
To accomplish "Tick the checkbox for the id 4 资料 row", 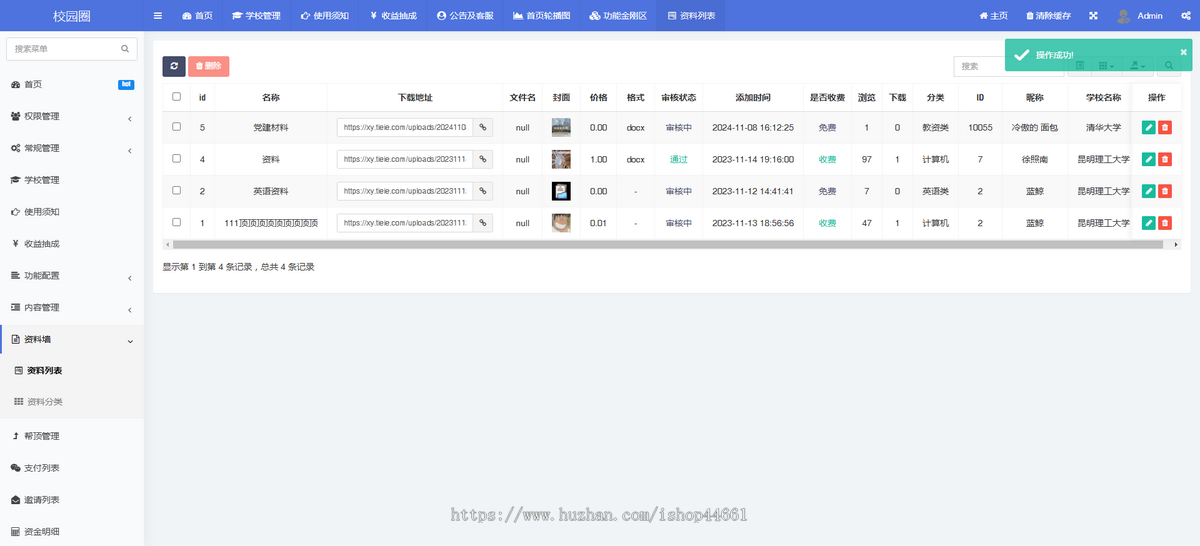I will coord(177,159).
